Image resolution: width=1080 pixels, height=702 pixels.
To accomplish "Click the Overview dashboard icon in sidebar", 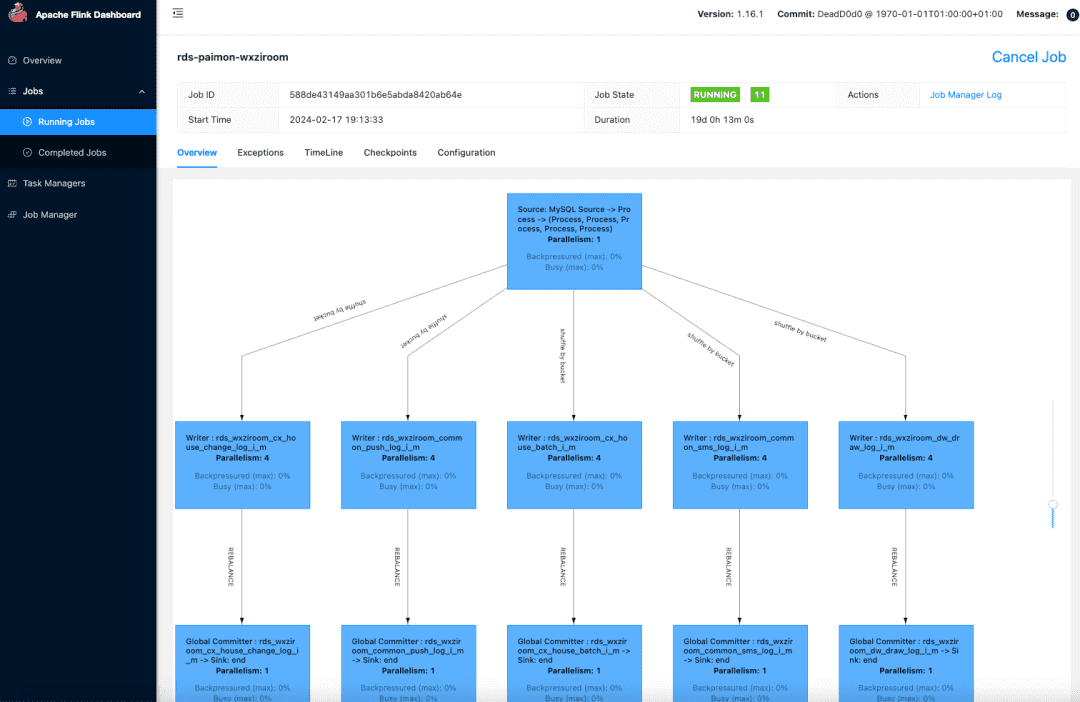I will pyautogui.click(x=12, y=61).
